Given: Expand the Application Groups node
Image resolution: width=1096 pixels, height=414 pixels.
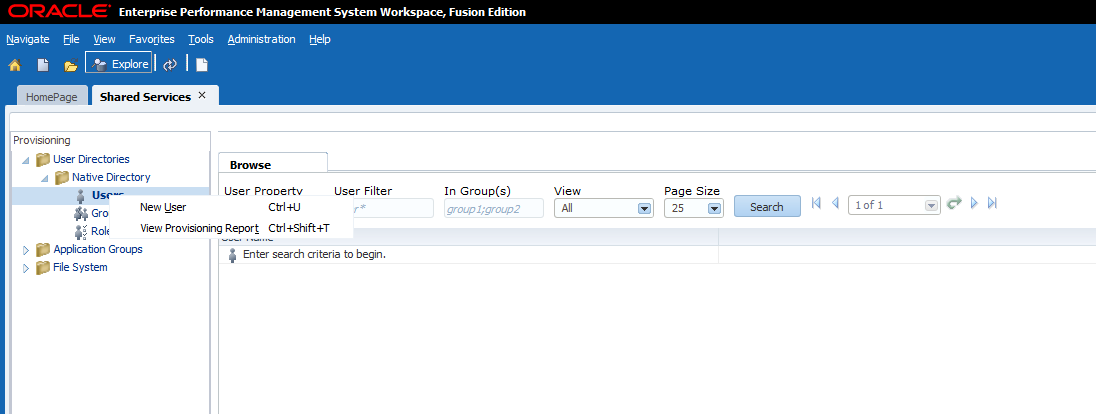Looking at the screenshot, I should pyautogui.click(x=26, y=250).
